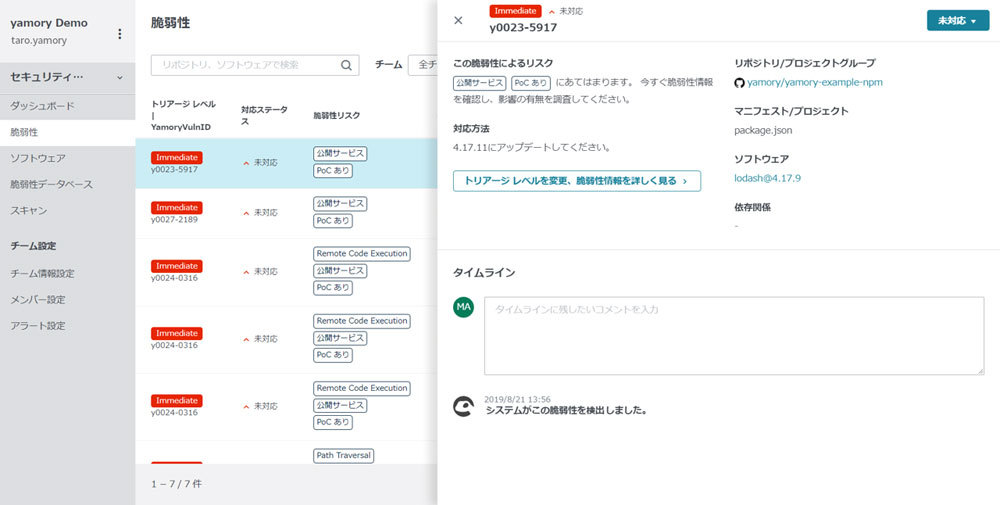This screenshot has width=1000, height=505.
Task: Open ダッシュボード in the sidebar
Action: click(x=42, y=106)
